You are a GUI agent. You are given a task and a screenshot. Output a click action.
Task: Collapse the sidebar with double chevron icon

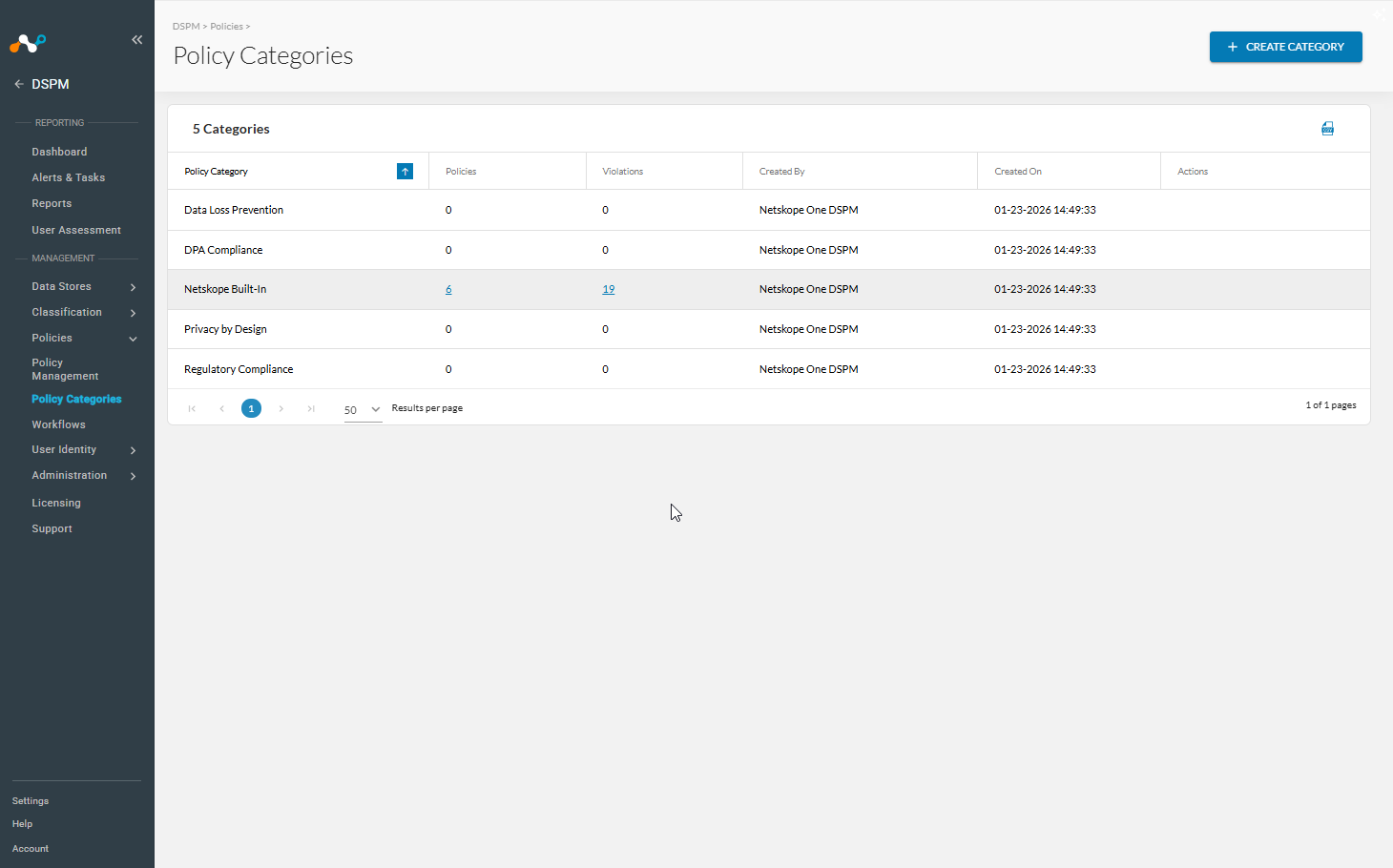coord(136,40)
